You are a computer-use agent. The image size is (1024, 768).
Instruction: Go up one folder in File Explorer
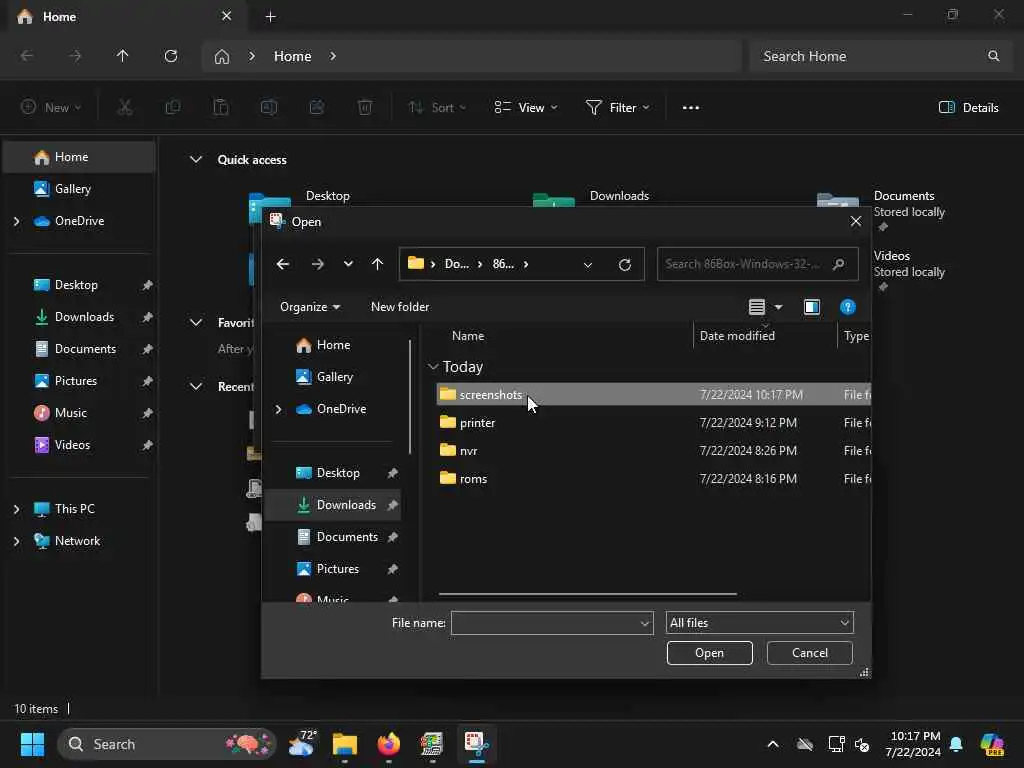(122, 56)
